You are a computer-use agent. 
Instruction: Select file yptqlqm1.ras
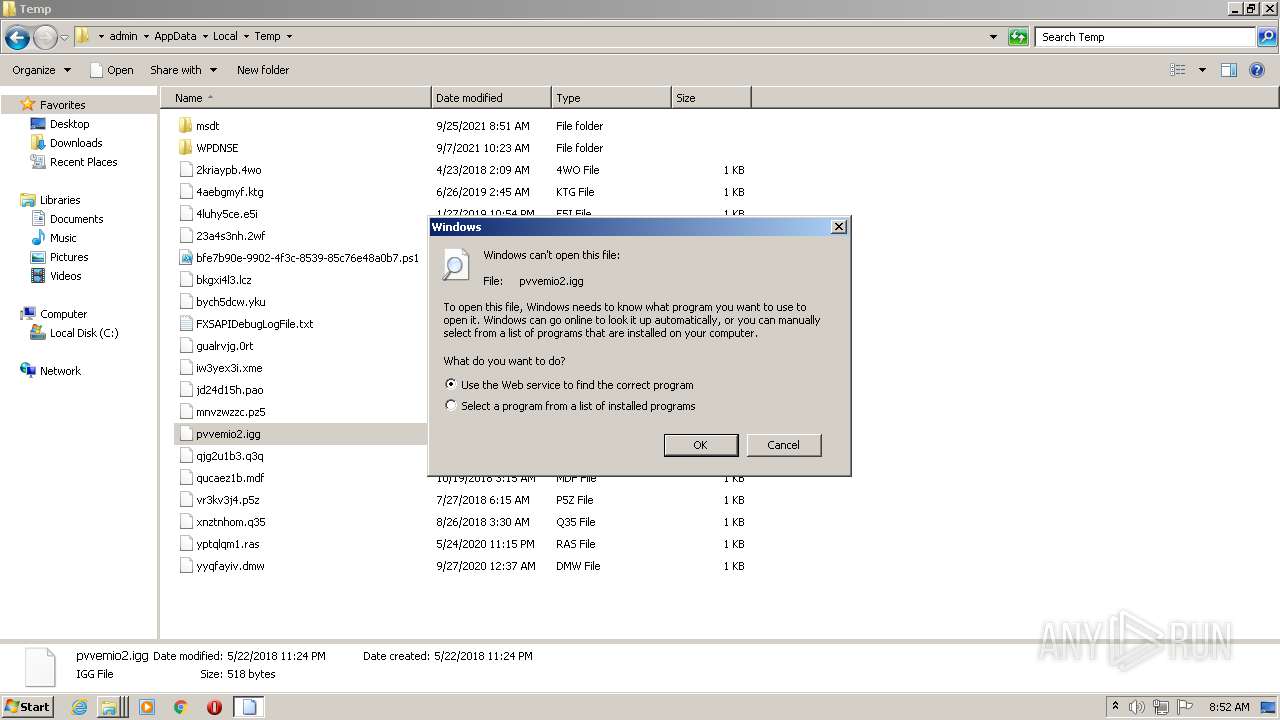[228, 544]
